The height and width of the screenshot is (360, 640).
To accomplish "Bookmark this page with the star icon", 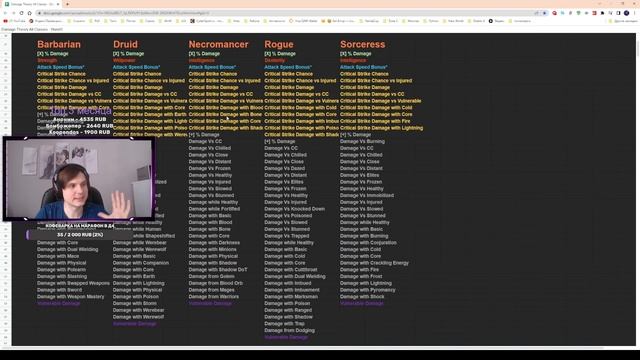I will pyautogui.click(x=545, y=13).
